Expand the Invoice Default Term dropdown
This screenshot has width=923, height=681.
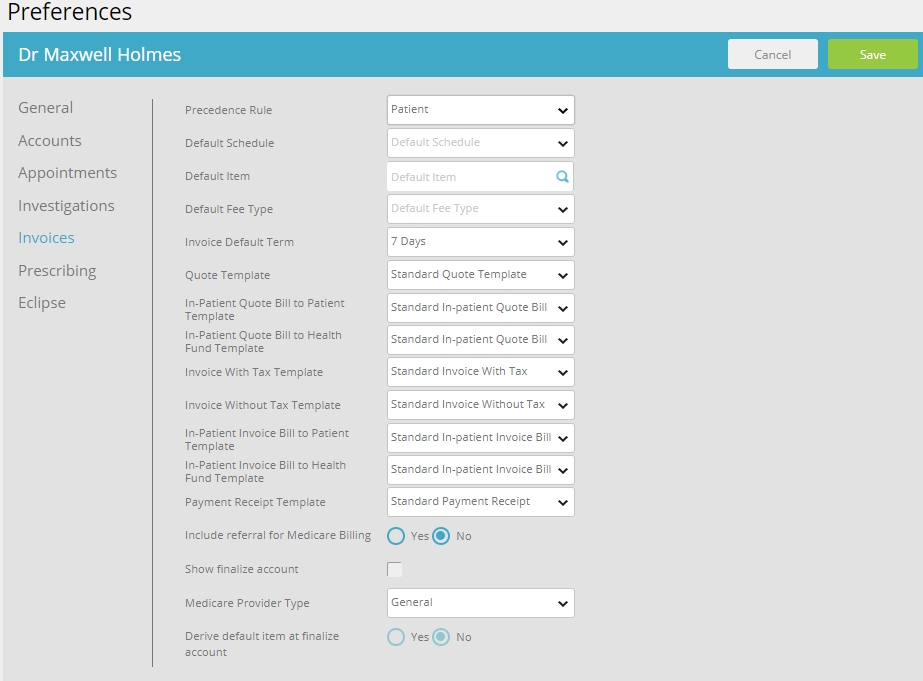click(480, 242)
